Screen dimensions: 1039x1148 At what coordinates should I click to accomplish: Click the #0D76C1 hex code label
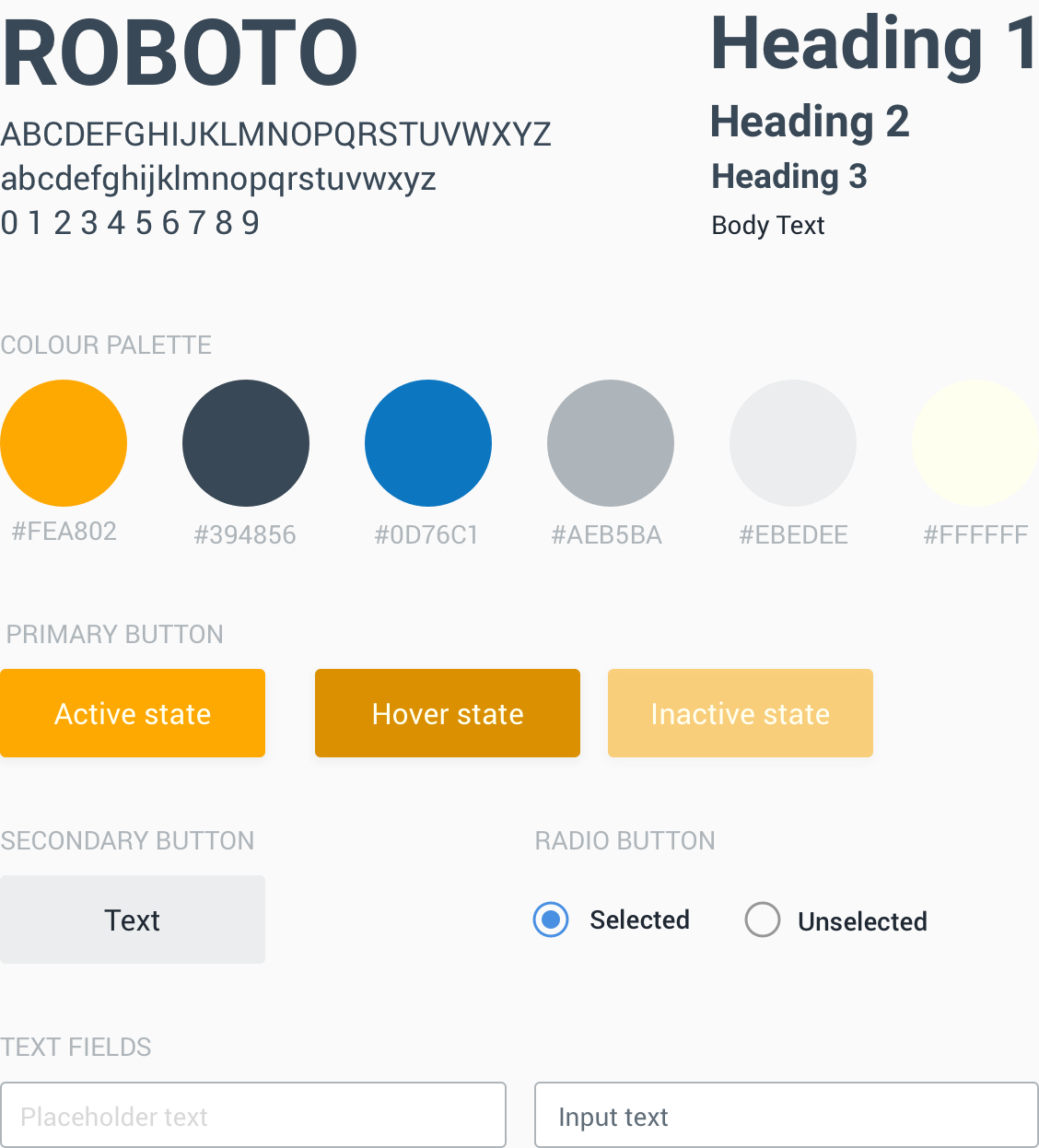tap(426, 535)
